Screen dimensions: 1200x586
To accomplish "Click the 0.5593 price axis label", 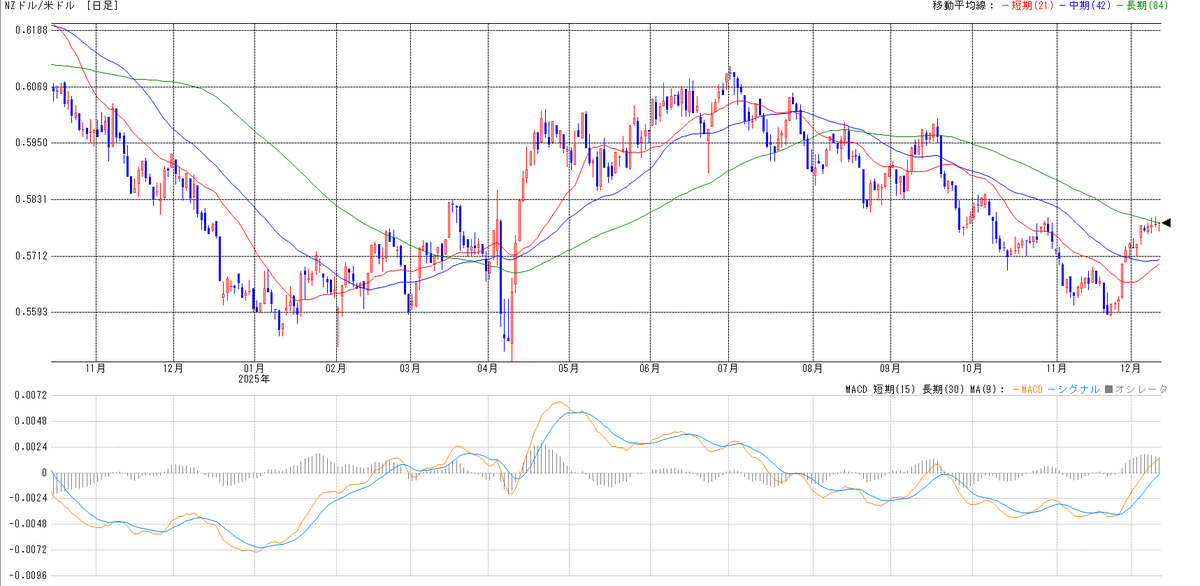I will pos(32,312).
